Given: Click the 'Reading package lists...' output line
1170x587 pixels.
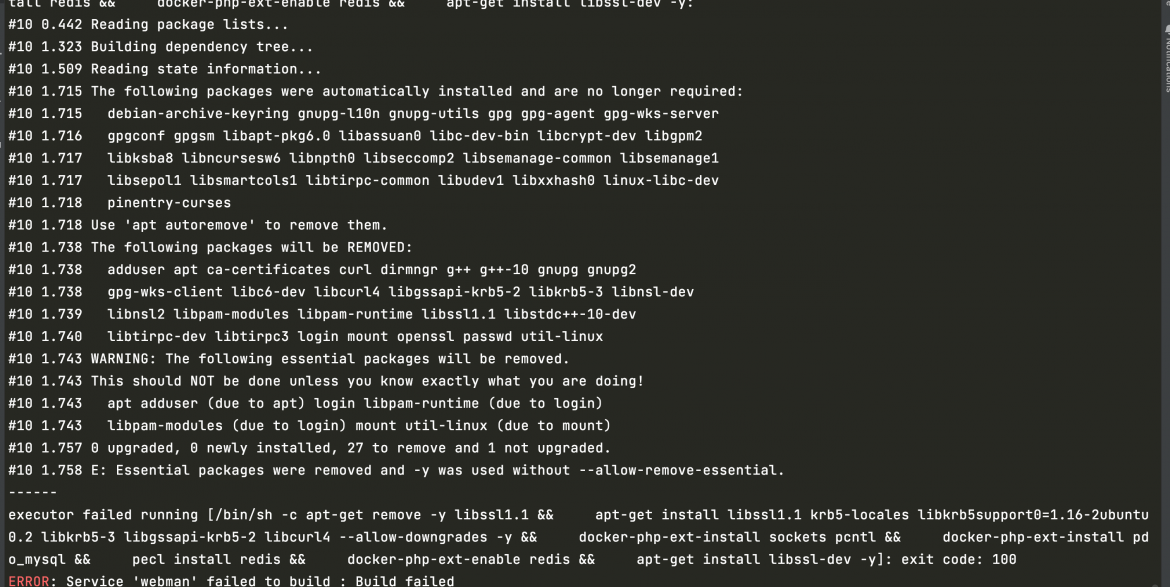Looking at the screenshot, I should coord(148,25).
